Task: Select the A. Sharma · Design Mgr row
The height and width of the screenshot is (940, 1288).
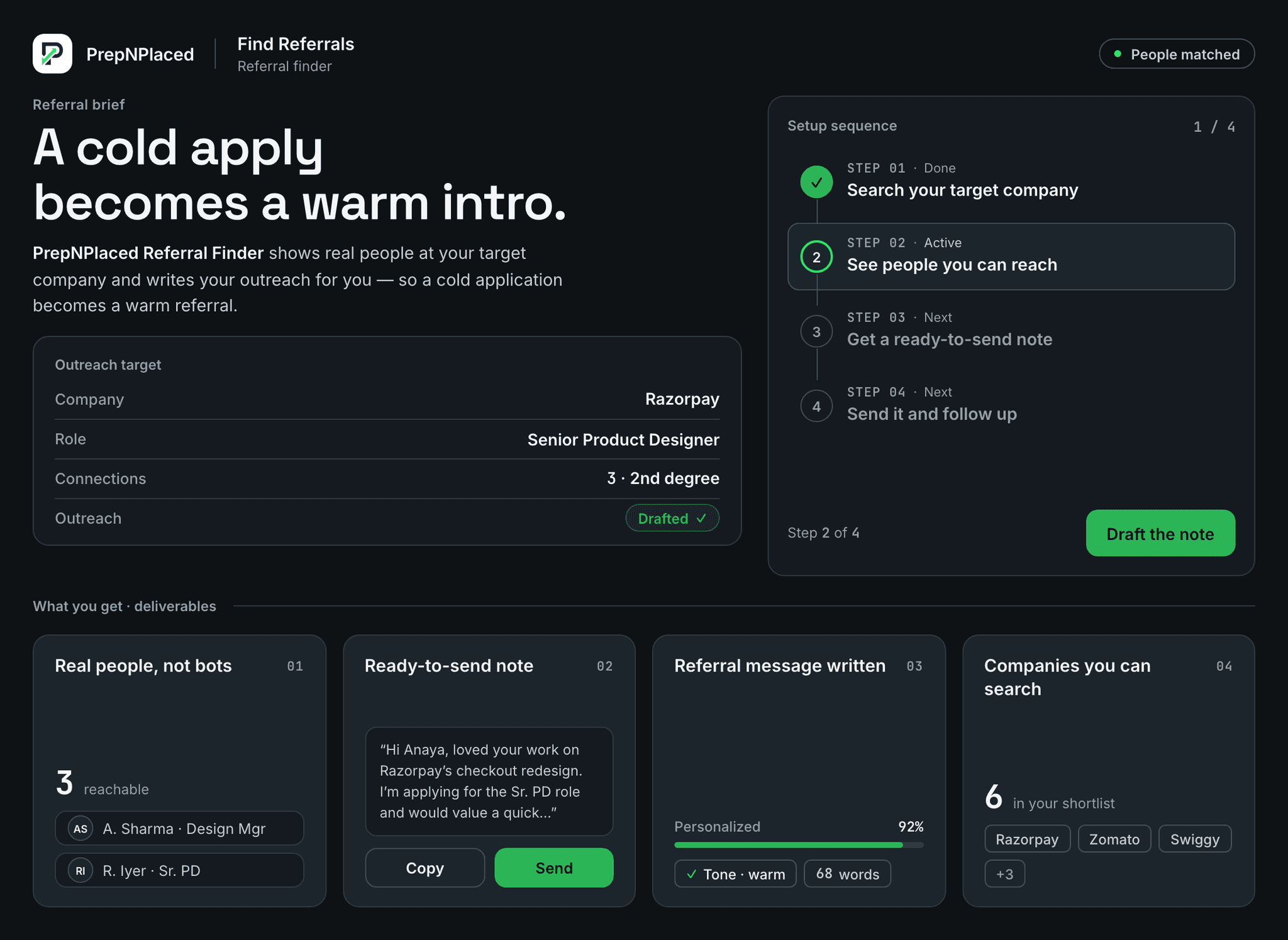Action: (179, 829)
